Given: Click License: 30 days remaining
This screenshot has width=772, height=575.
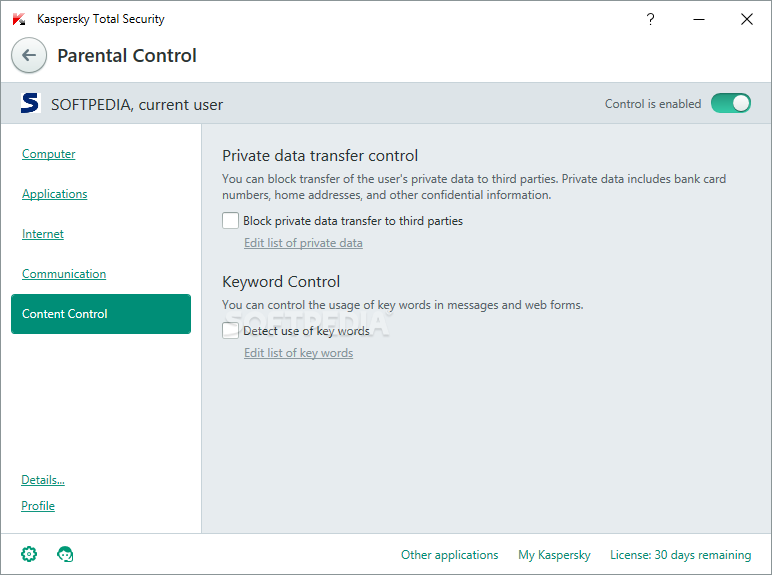Looking at the screenshot, I should pyautogui.click(x=680, y=555).
